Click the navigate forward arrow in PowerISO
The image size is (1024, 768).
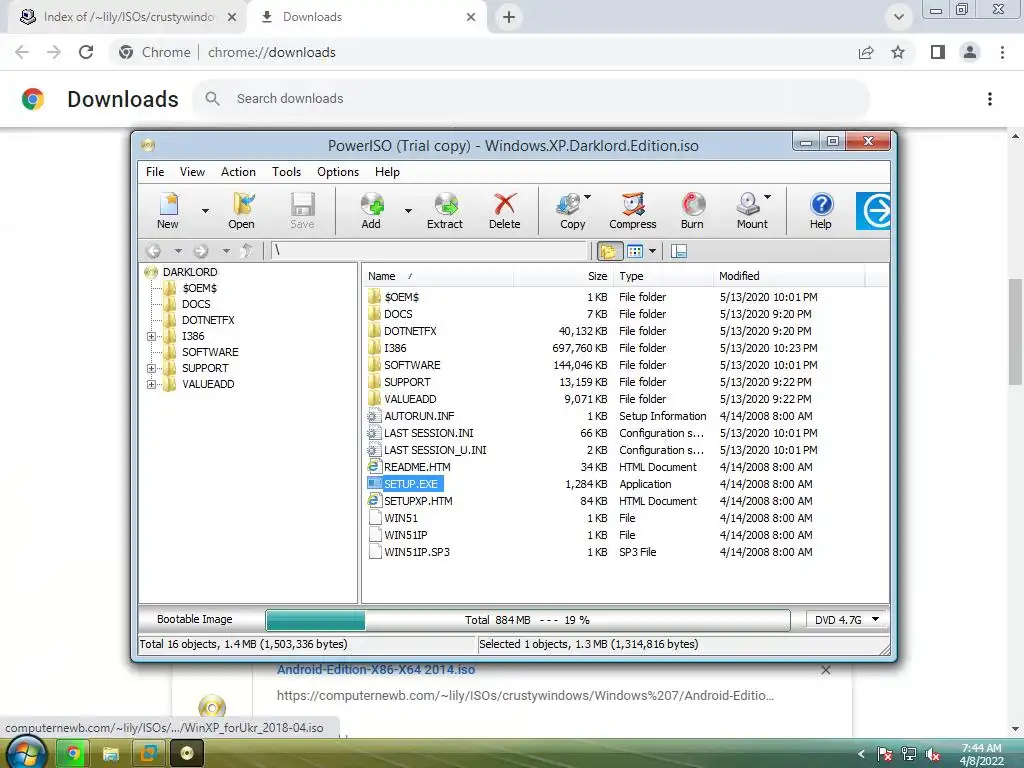pyautogui.click(x=200, y=251)
